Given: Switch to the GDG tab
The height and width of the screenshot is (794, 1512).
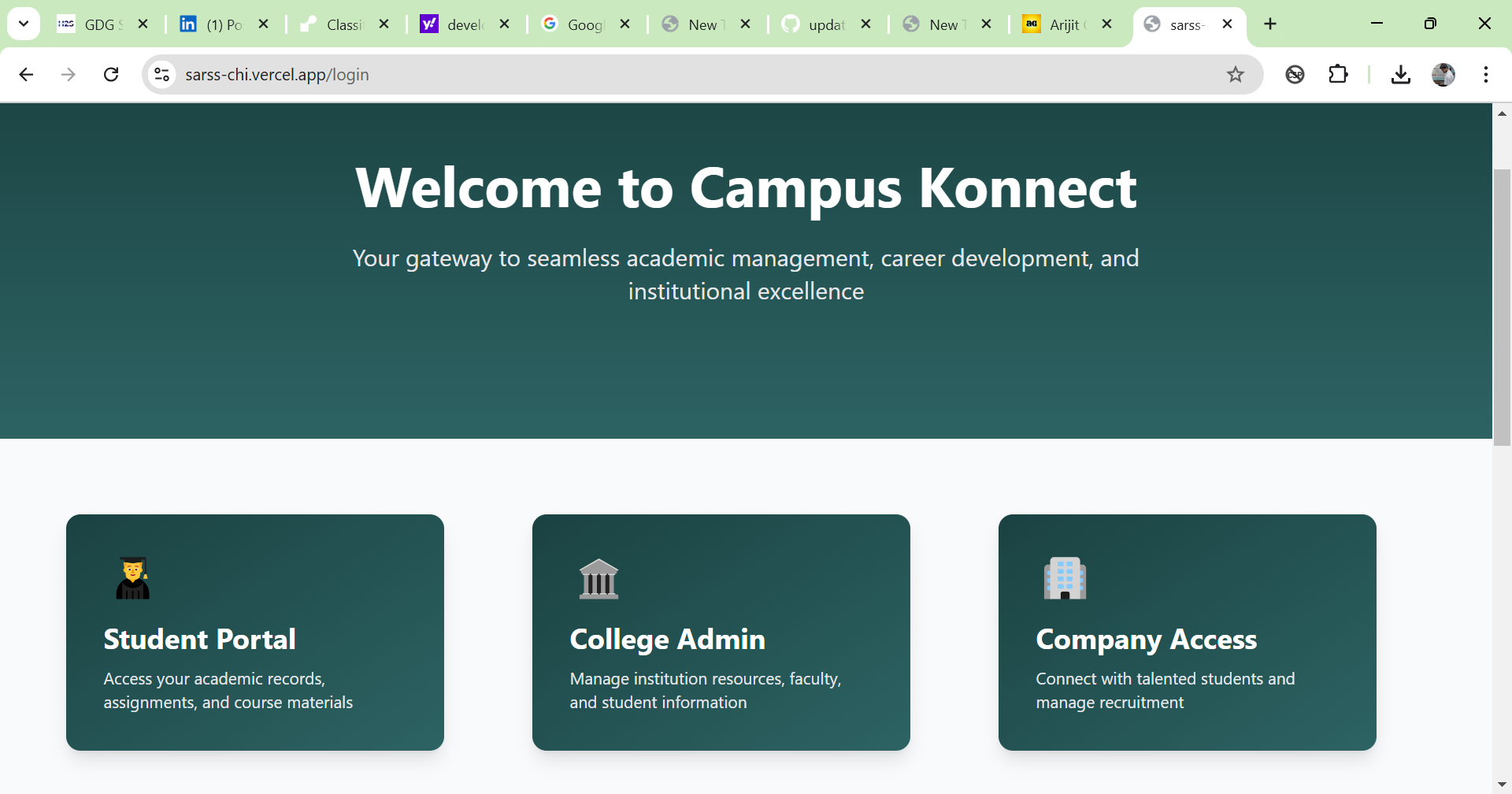Looking at the screenshot, I should (90, 24).
